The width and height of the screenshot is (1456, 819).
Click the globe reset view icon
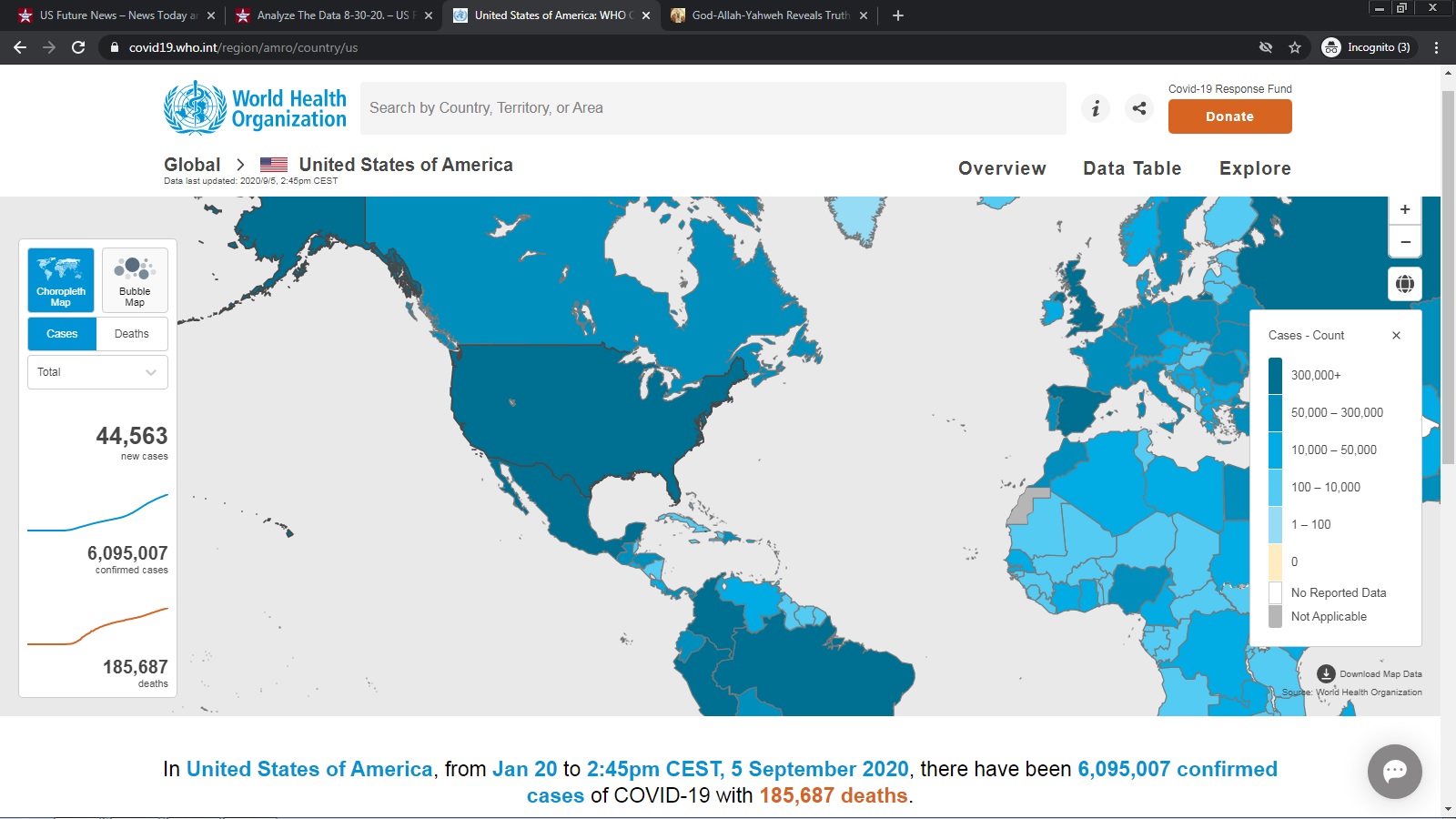point(1405,284)
